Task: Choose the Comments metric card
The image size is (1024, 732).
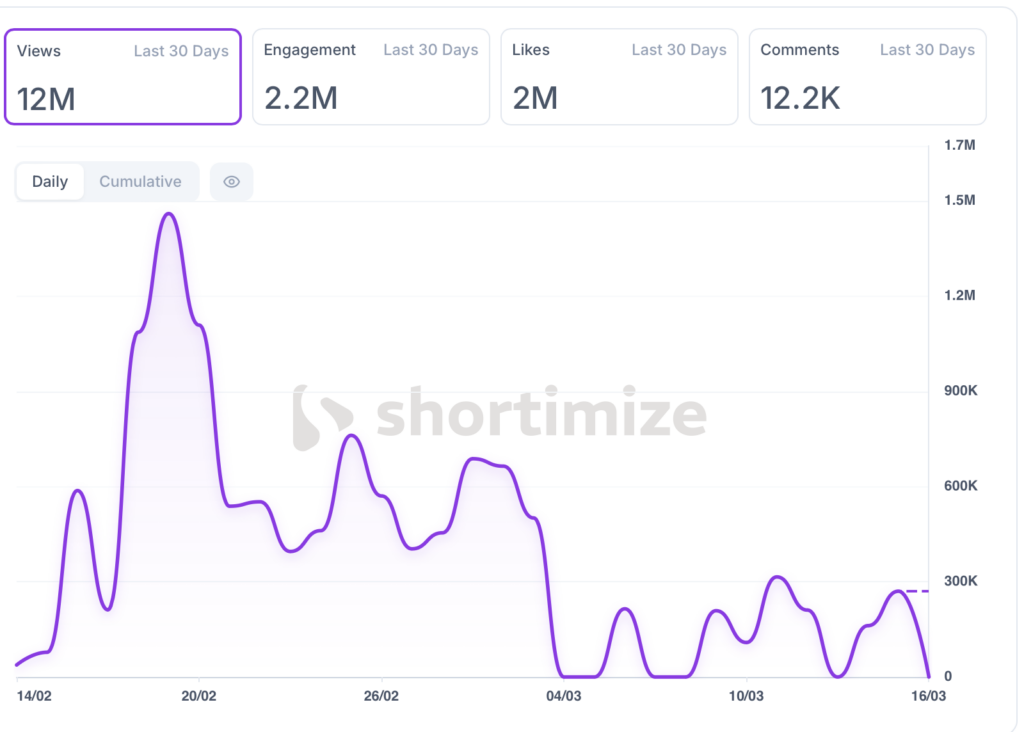Action: (867, 77)
